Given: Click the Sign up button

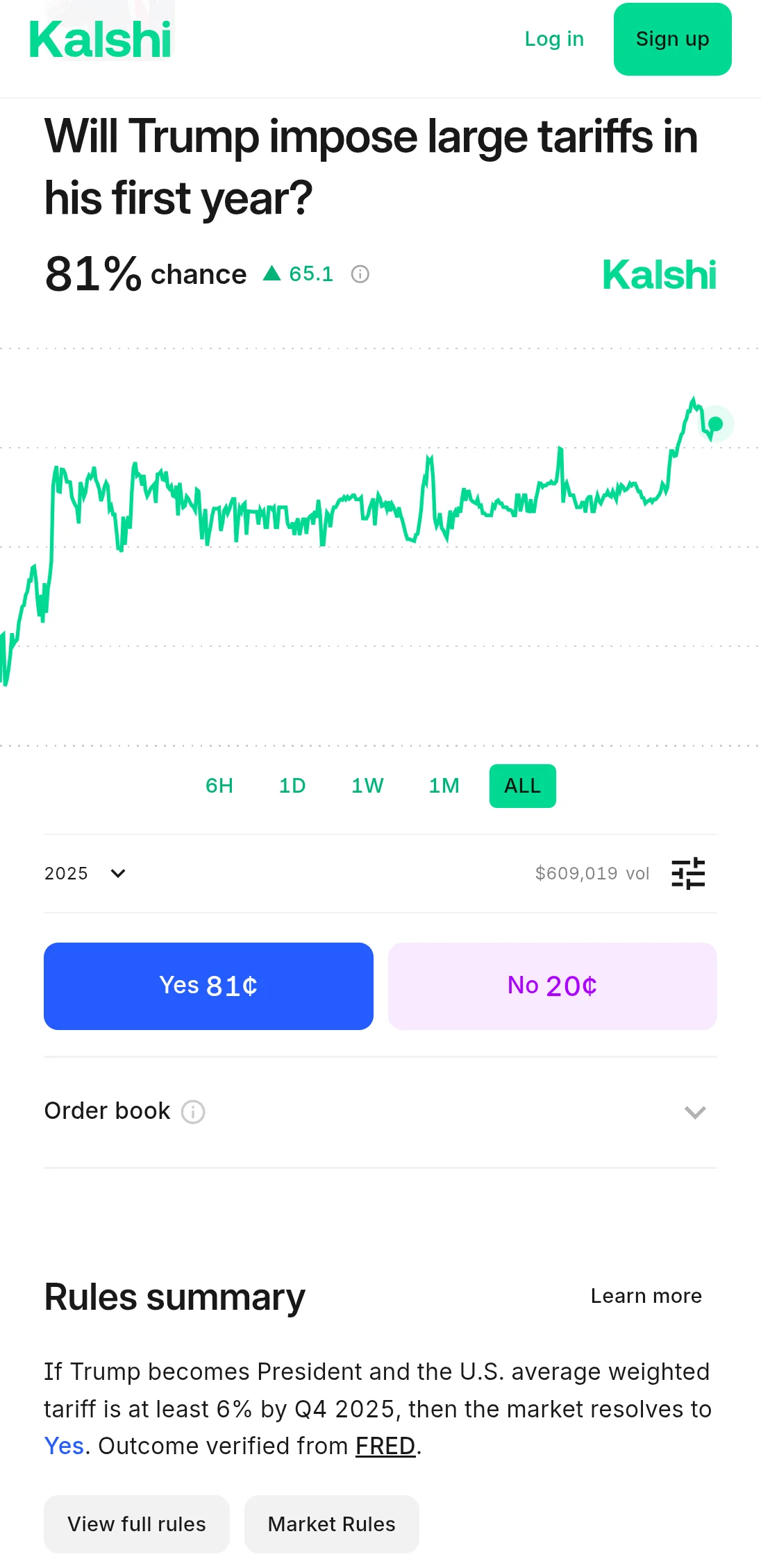Looking at the screenshot, I should 673,39.
